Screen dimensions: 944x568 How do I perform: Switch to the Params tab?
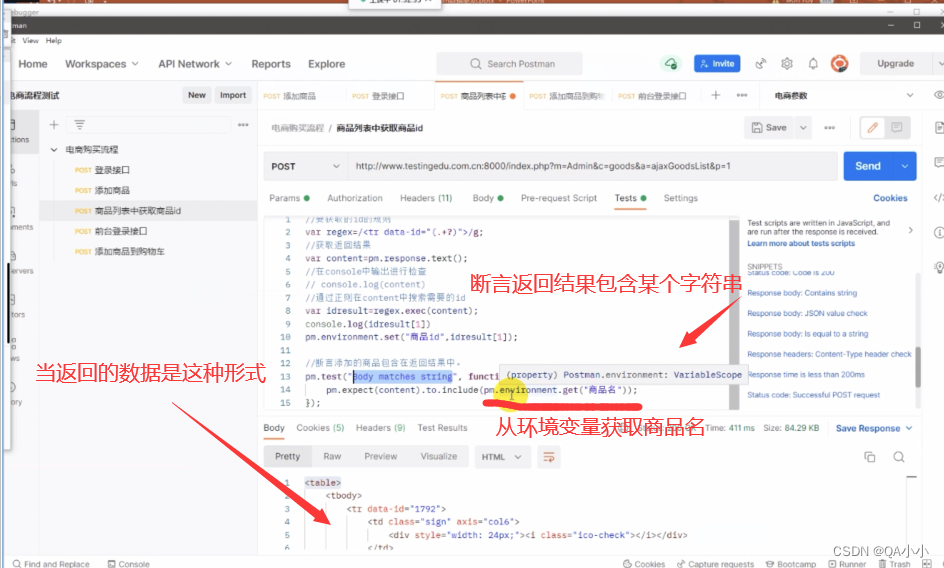coord(289,198)
